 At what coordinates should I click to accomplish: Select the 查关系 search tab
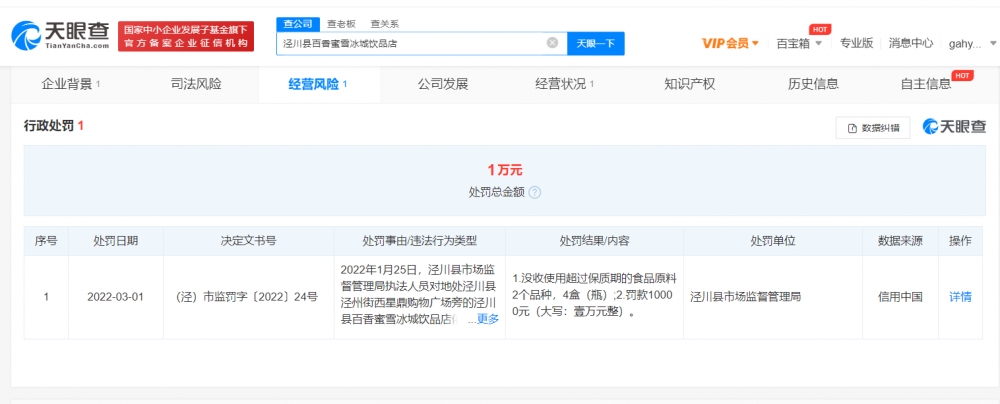coord(385,24)
